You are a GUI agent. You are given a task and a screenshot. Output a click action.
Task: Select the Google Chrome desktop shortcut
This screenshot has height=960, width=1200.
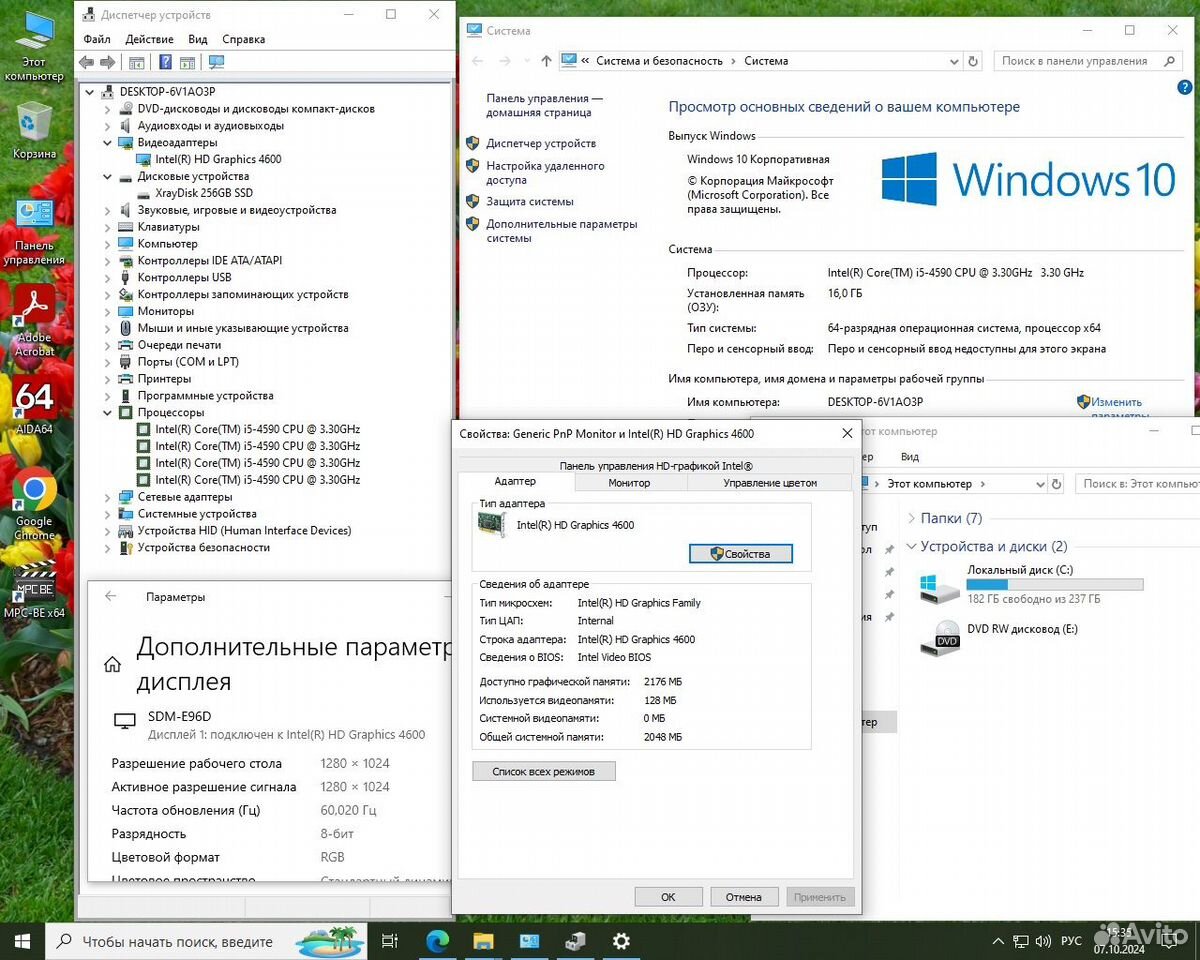(34, 504)
